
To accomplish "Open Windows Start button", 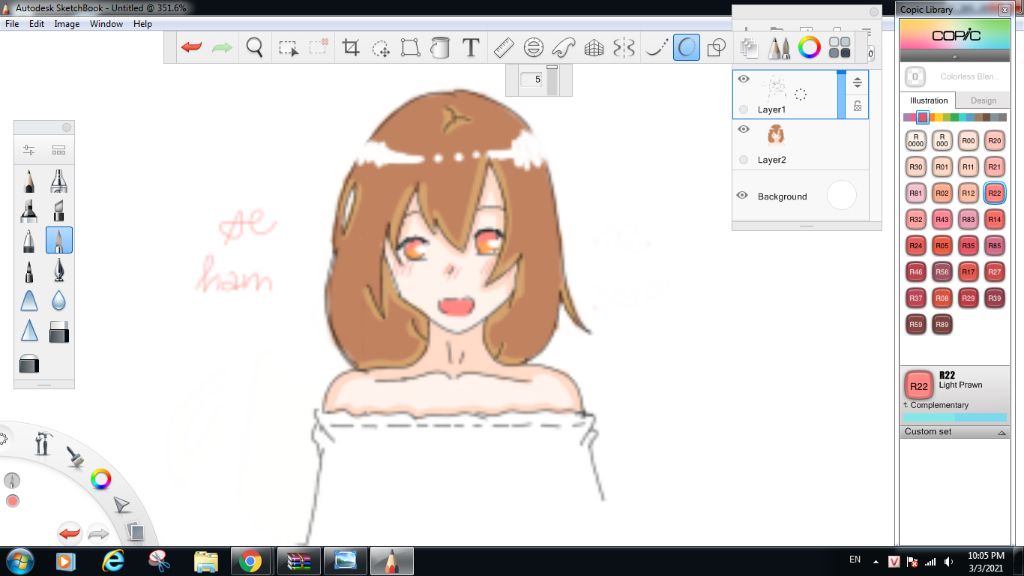I will pyautogui.click(x=20, y=561).
